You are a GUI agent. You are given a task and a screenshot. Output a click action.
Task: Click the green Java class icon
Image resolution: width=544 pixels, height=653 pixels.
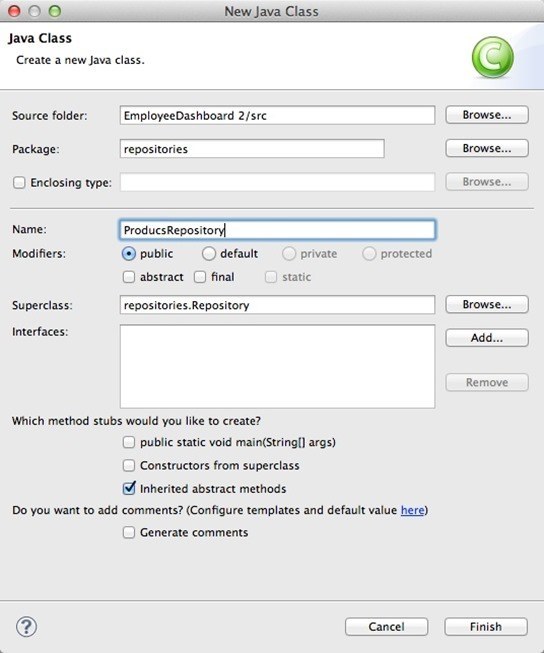click(492, 57)
